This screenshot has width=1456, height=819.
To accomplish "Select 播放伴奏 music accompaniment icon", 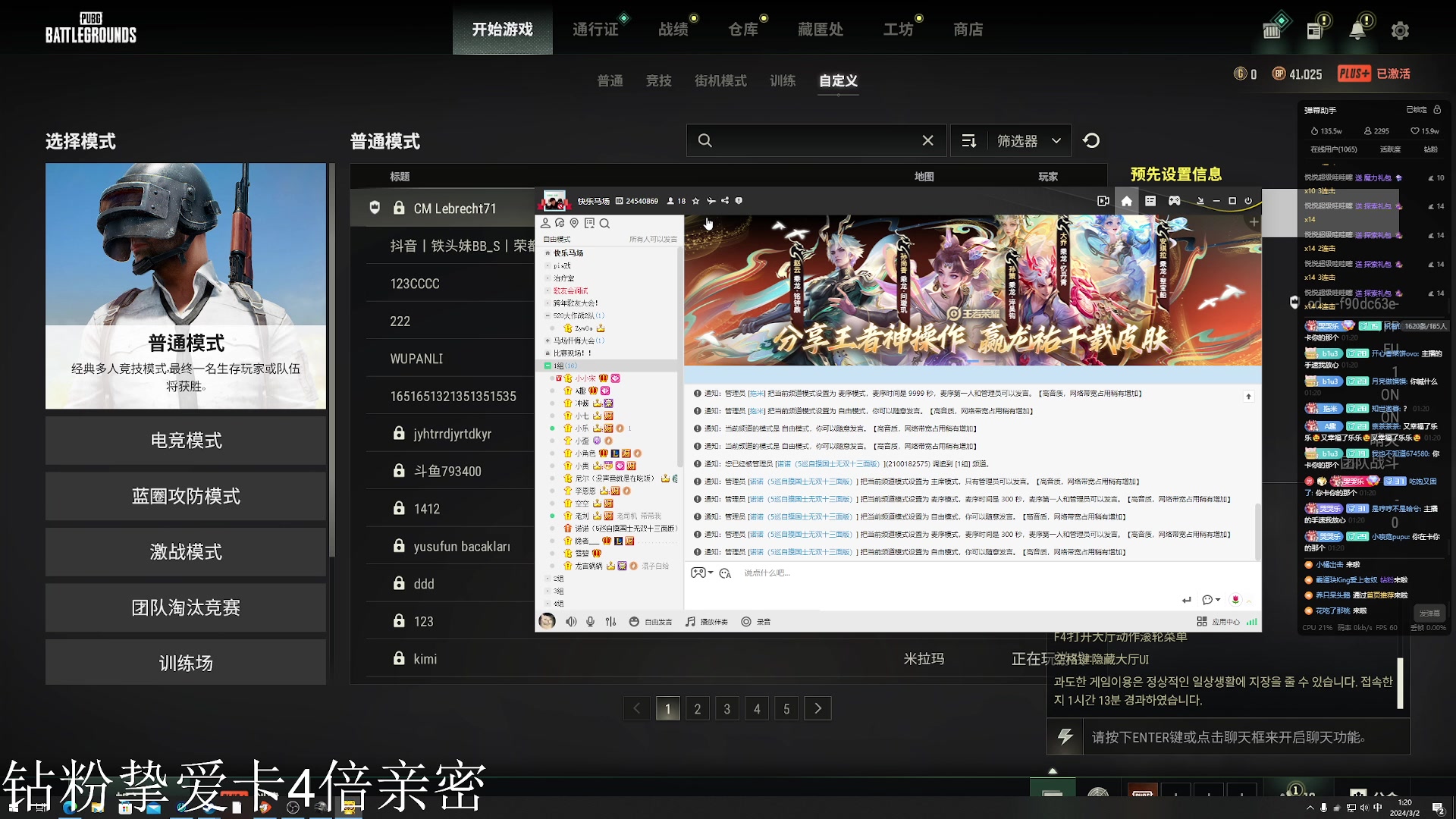I will point(707,621).
